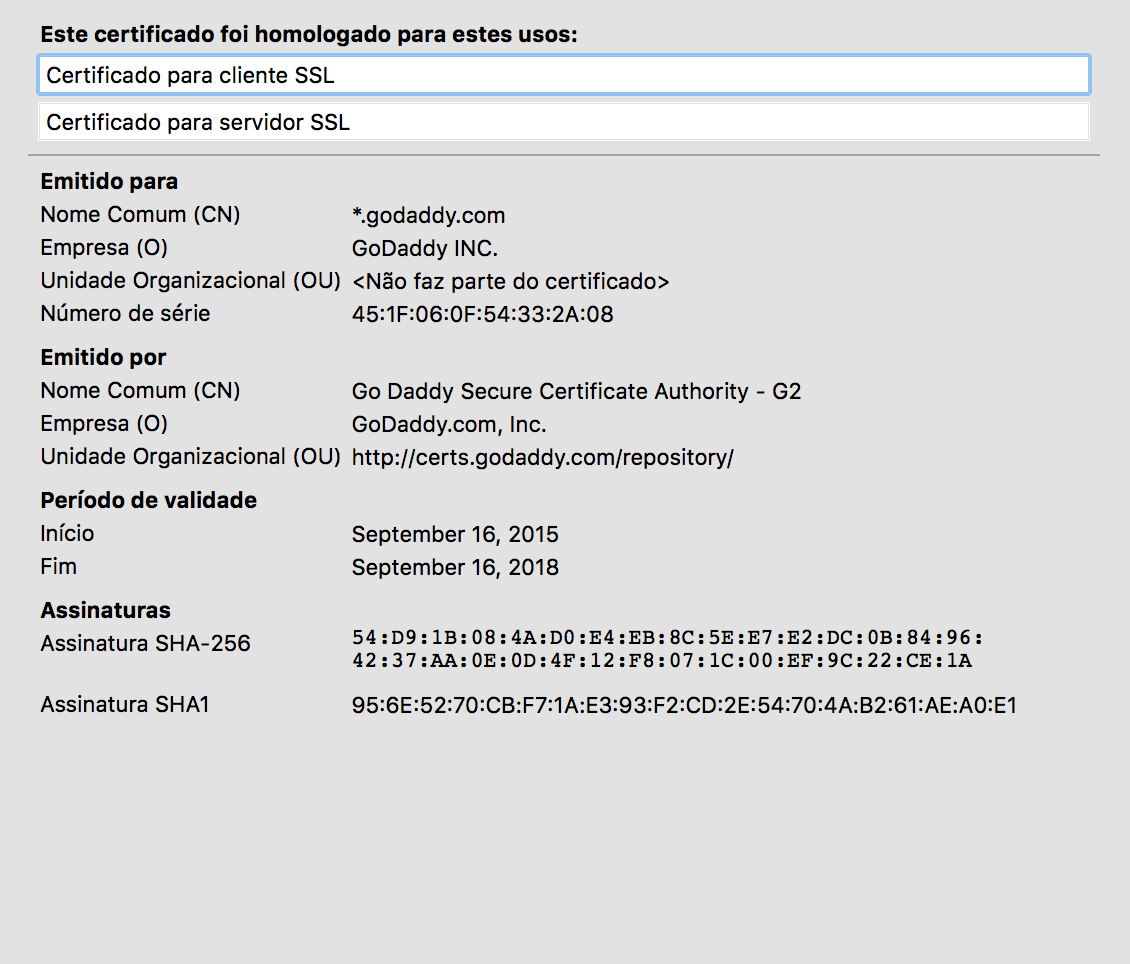Click 'Empresa (O)' under Emitido para
Viewport: 1130px width, 964px height.
[x=104, y=247]
